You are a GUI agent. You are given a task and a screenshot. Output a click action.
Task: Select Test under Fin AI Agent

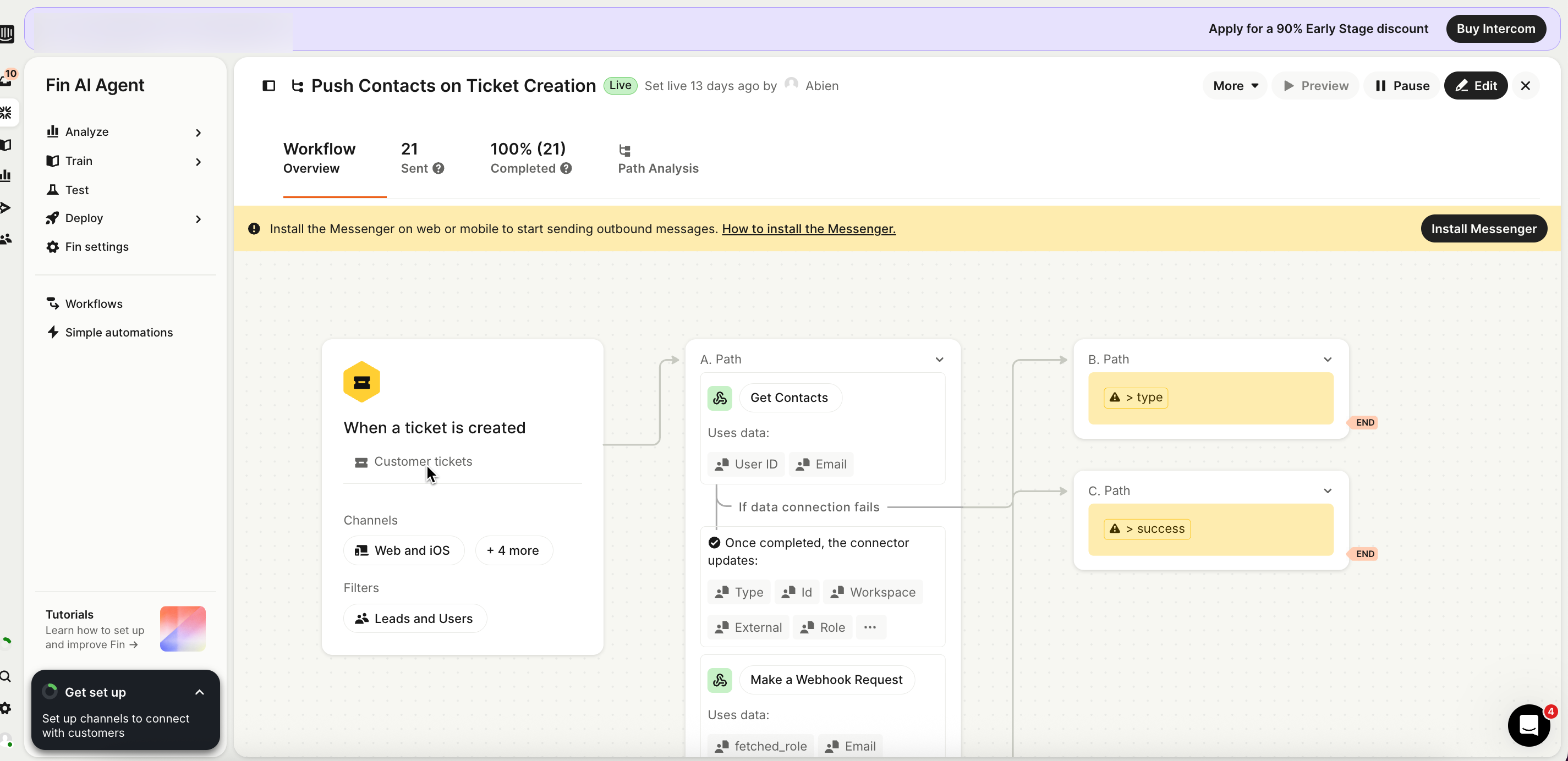(76, 189)
